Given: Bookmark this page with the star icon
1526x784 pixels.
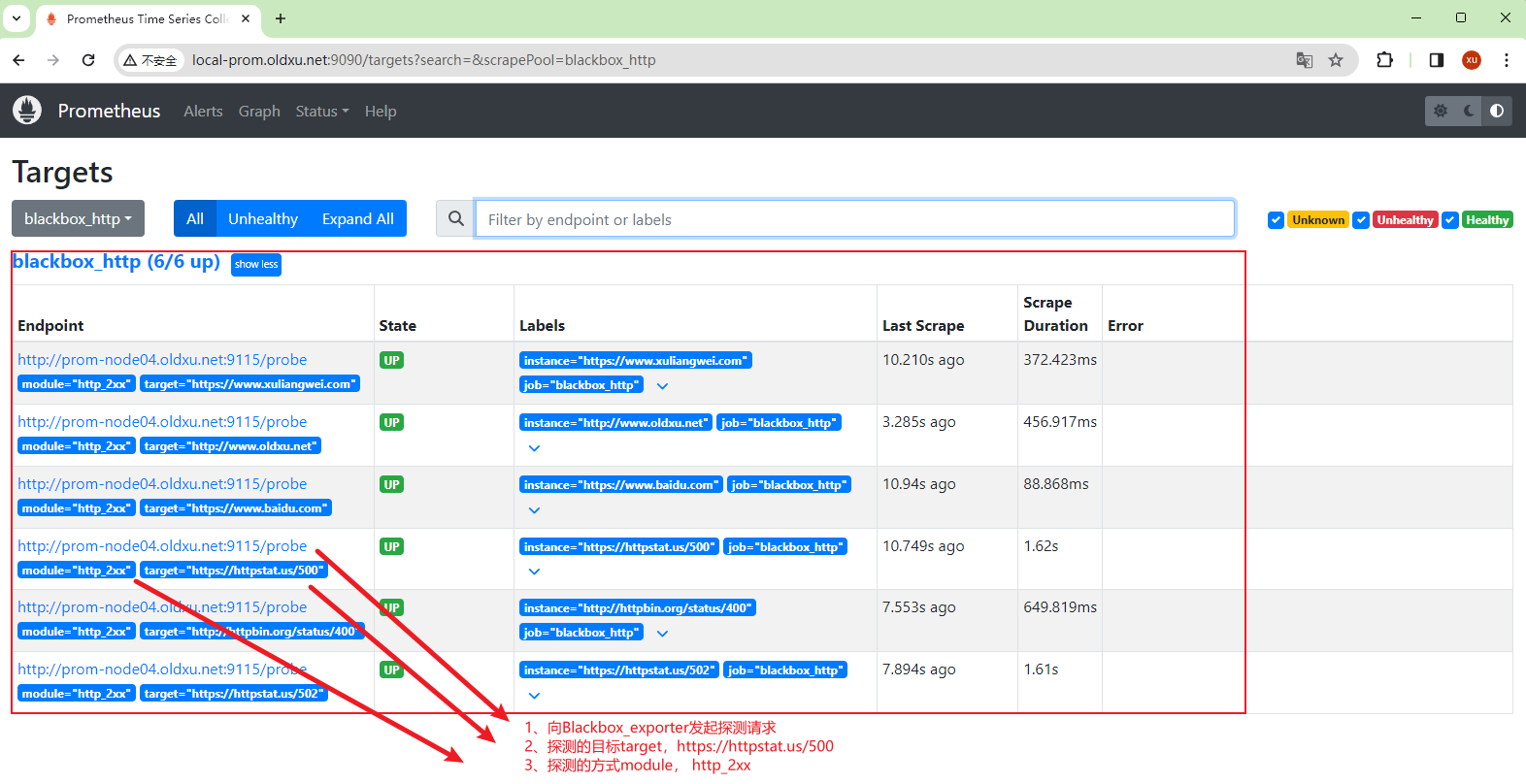Looking at the screenshot, I should (x=1336, y=60).
